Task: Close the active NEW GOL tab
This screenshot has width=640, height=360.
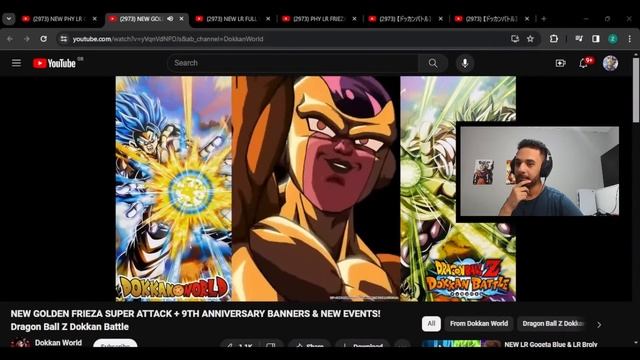Action: click(182, 19)
